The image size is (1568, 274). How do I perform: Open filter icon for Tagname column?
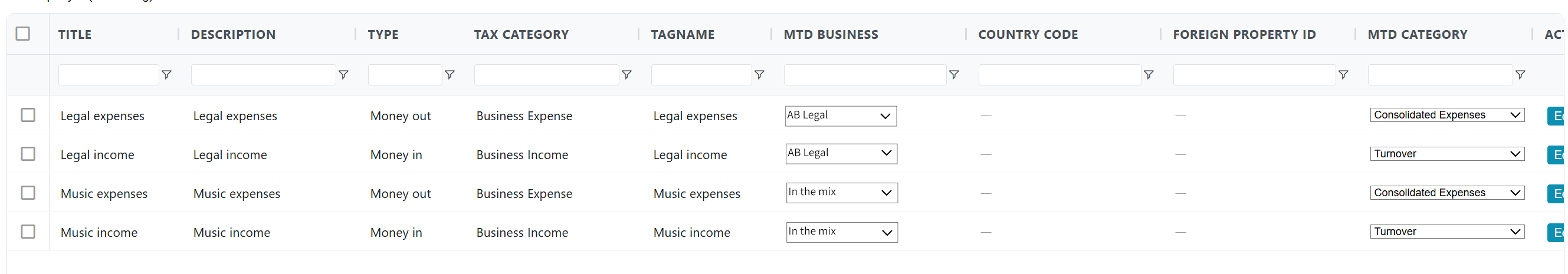pyautogui.click(x=759, y=75)
